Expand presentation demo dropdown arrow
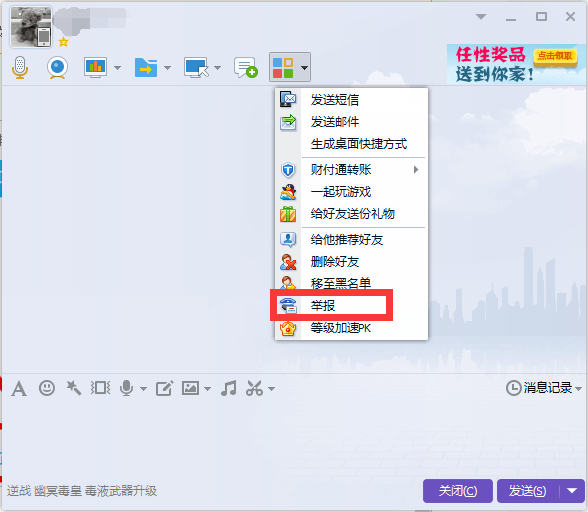Screen dimensions: 588x512 117,68
